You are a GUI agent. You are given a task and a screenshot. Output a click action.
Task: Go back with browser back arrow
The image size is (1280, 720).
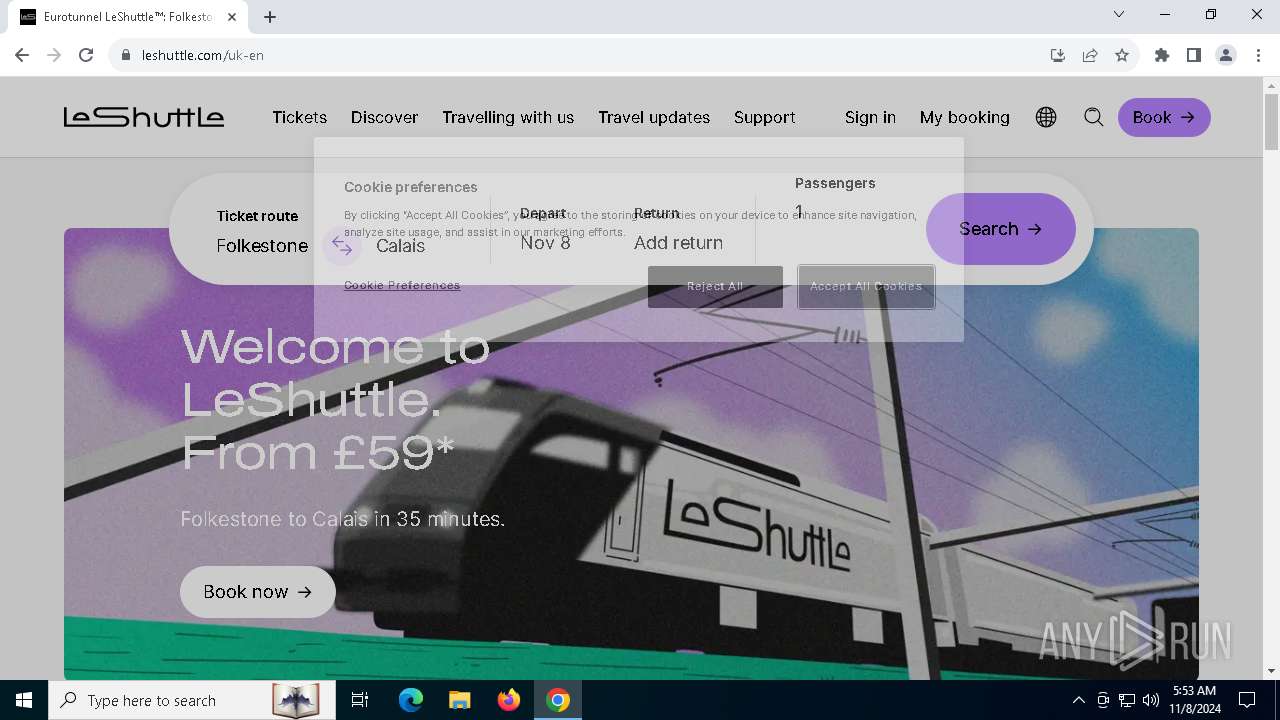[x=22, y=55]
